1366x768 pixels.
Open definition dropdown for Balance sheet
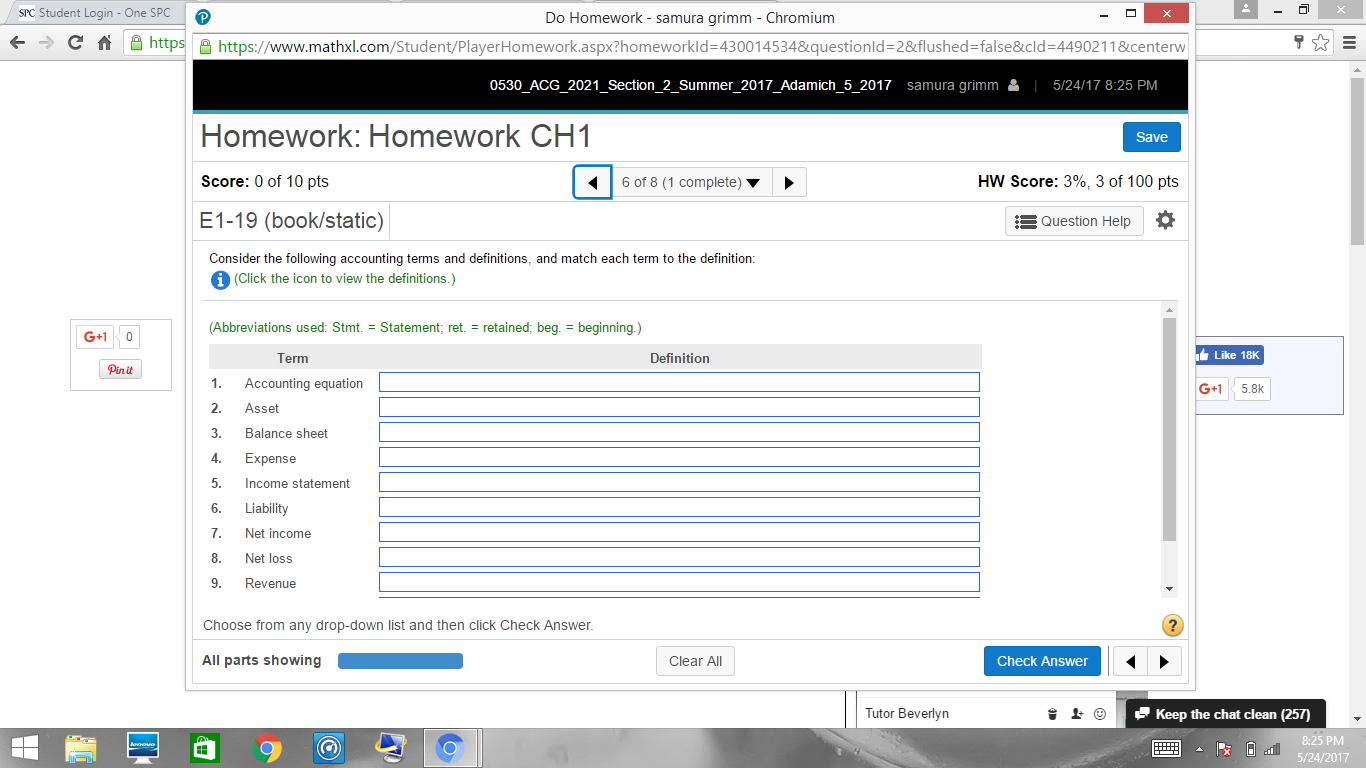click(679, 433)
